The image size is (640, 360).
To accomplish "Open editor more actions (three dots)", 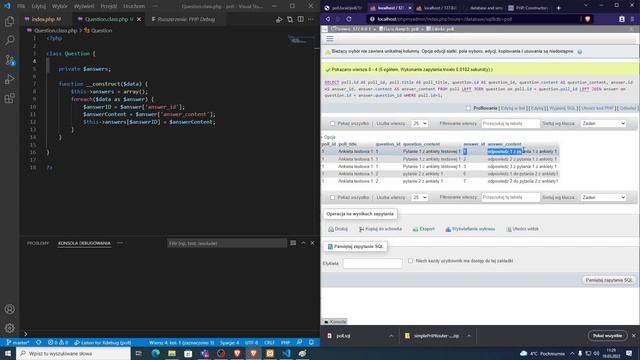I will point(311,19).
